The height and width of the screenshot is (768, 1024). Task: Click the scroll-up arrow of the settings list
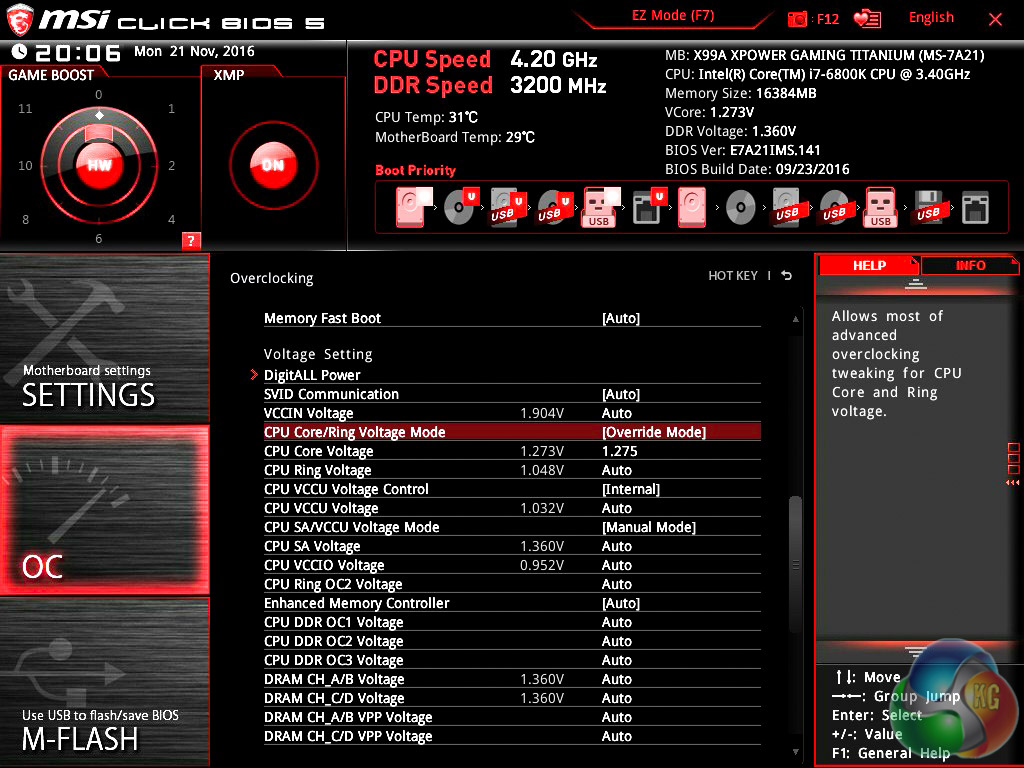pyautogui.click(x=795, y=319)
